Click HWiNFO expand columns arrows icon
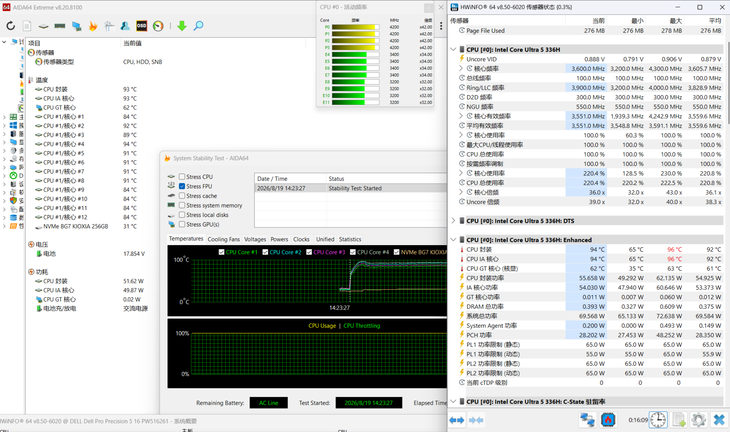This screenshot has width=730, height=432. coord(457,420)
